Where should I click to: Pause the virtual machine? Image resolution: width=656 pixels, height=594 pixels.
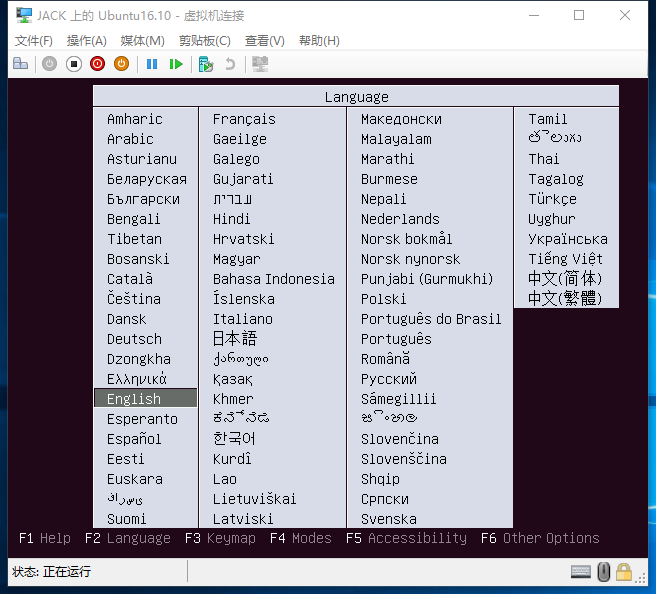152,64
